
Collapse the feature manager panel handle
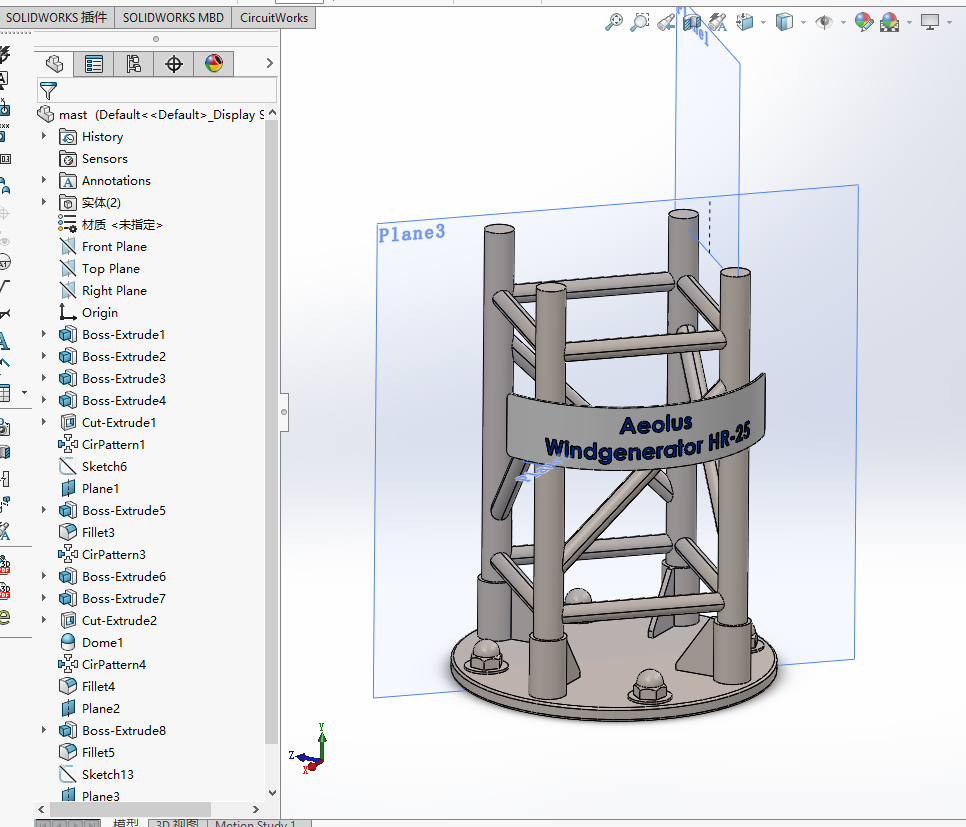point(284,412)
